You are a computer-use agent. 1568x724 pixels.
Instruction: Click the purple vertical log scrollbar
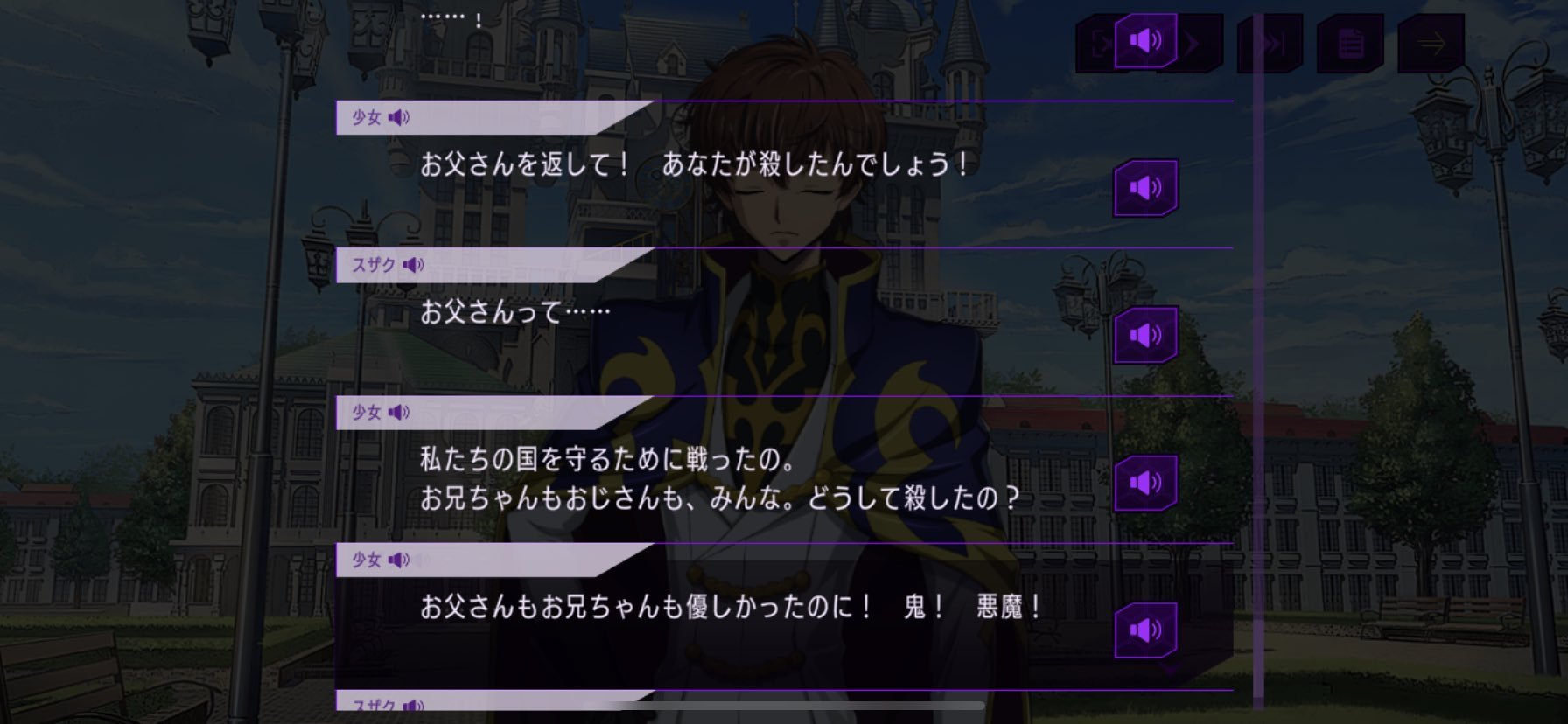click(x=1258, y=359)
